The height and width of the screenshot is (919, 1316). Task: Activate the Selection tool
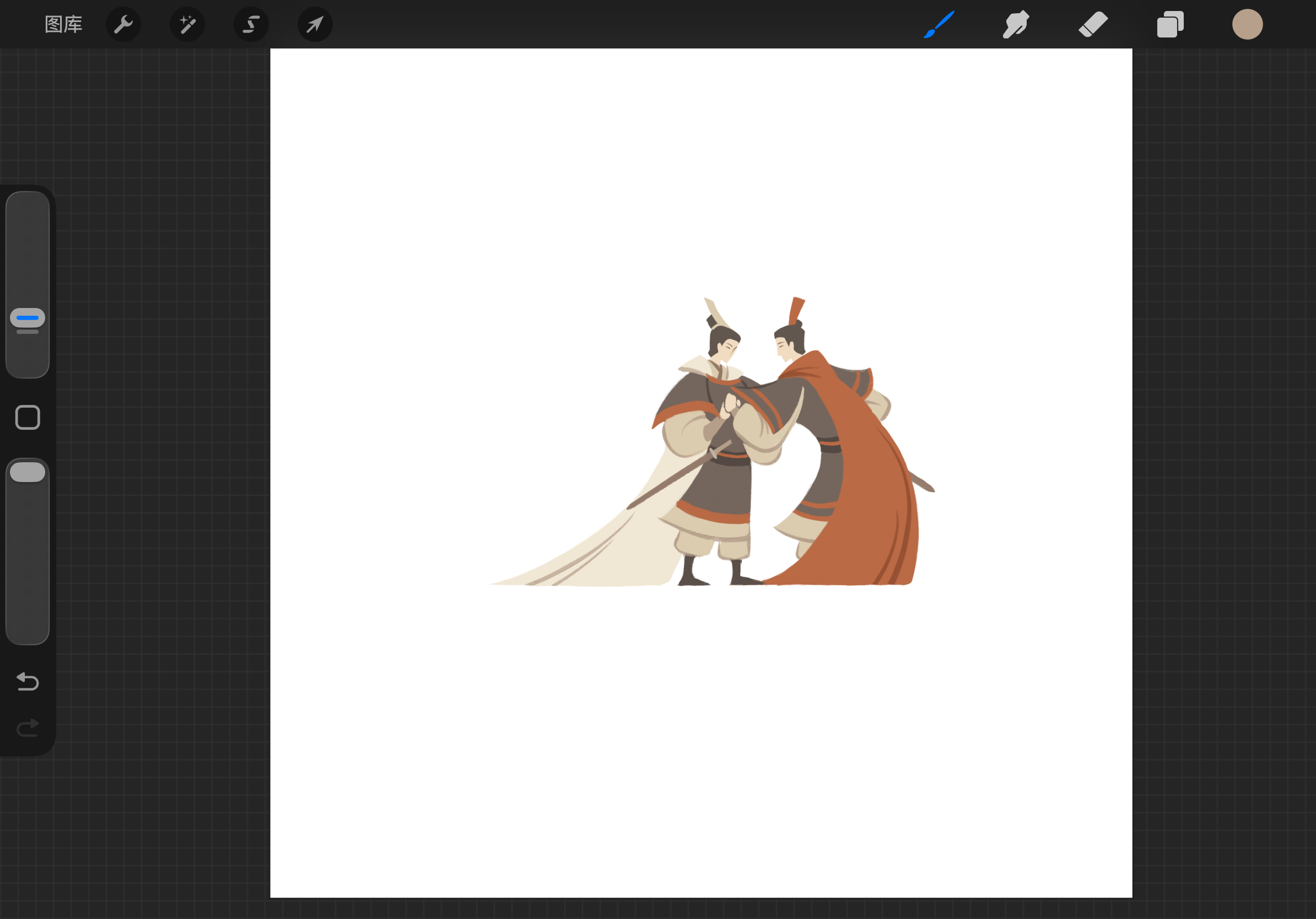click(251, 25)
